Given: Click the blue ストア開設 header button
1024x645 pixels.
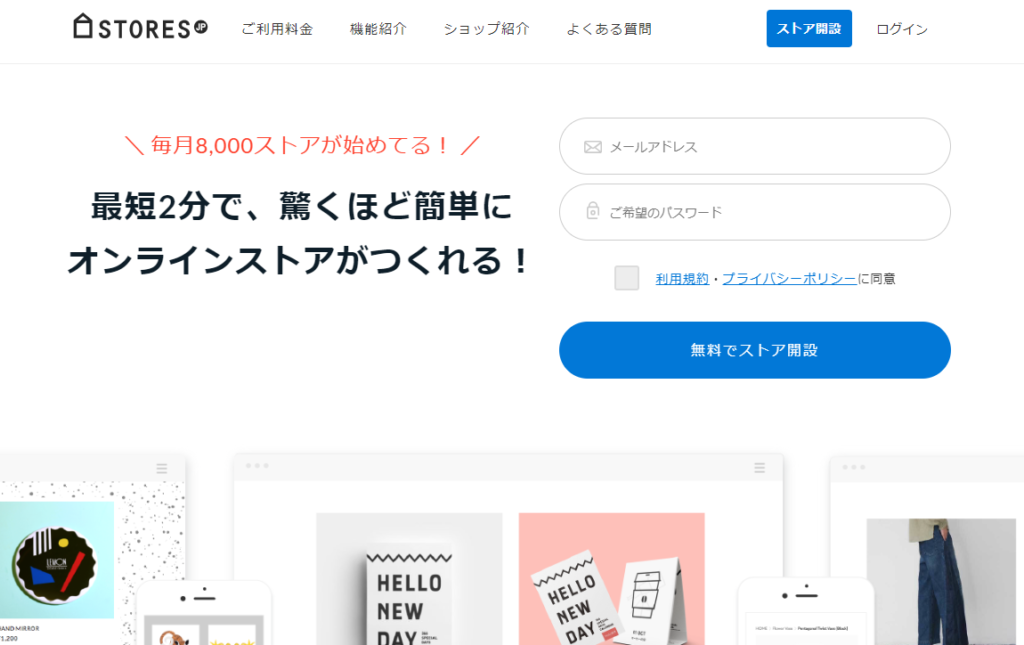Looking at the screenshot, I should point(809,29).
